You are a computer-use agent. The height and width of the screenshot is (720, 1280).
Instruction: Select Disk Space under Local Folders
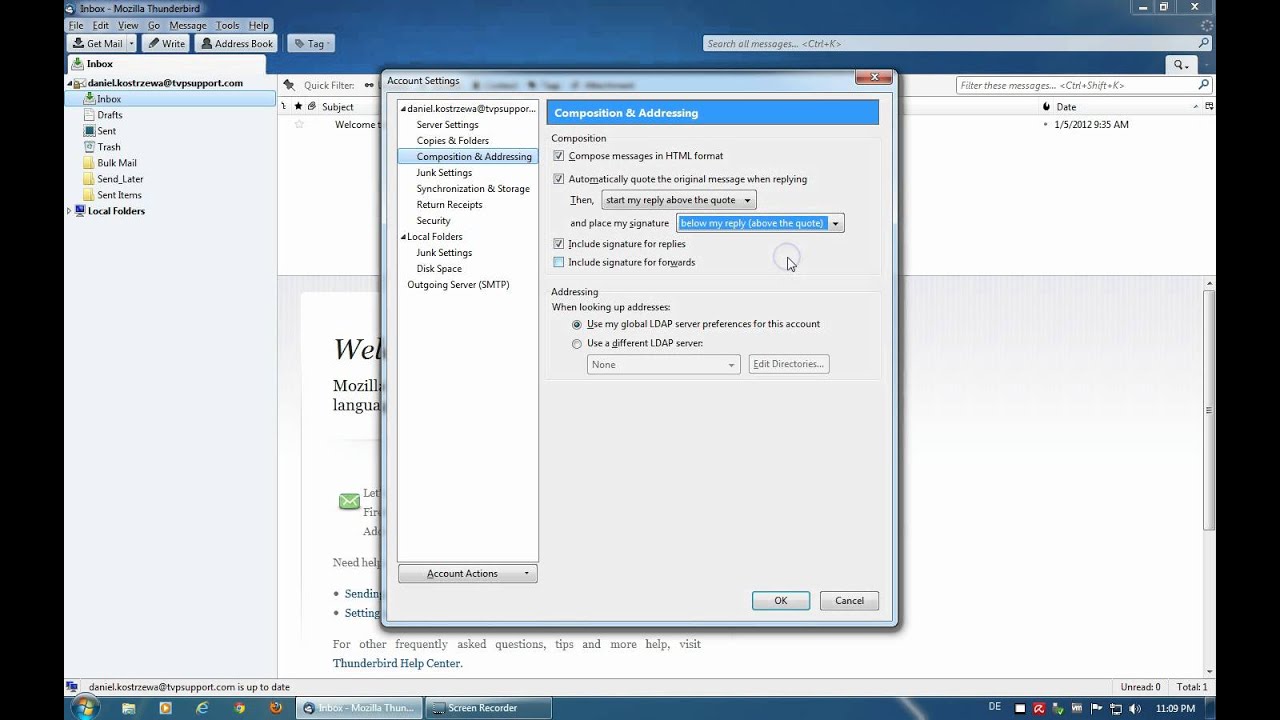(439, 269)
